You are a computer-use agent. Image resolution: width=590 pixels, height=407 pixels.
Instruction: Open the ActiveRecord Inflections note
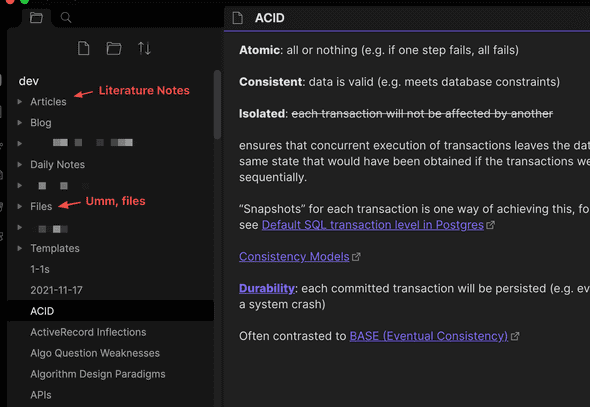88,332
